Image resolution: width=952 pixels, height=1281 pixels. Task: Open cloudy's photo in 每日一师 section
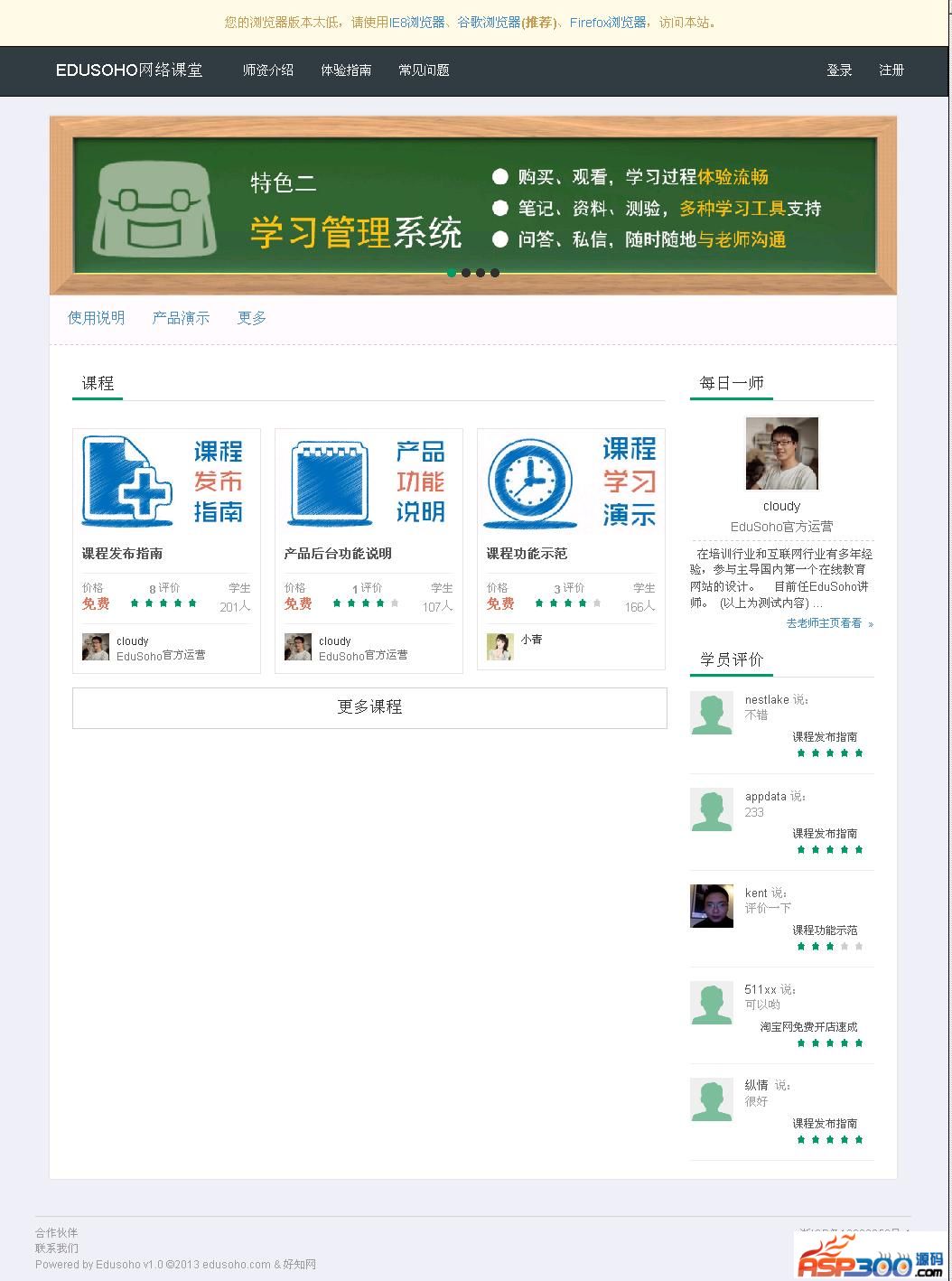pyautogui.click(x=781, y=453)
